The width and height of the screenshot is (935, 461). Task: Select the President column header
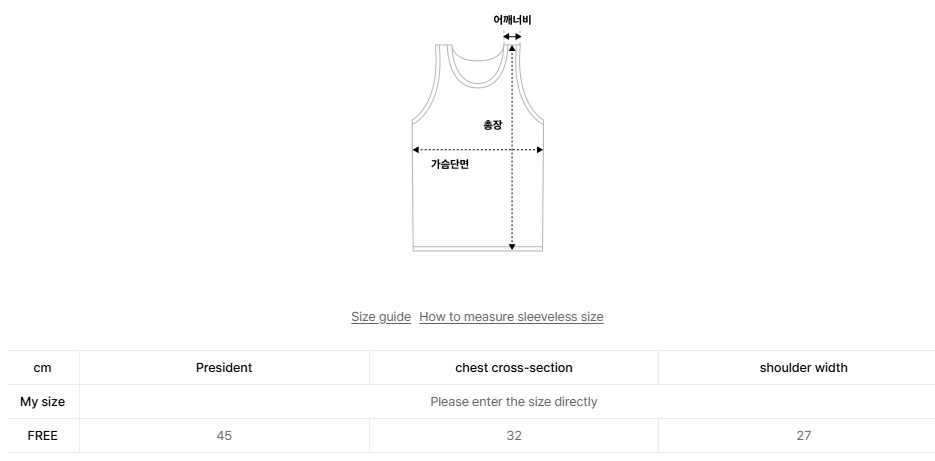pos(224,368)
